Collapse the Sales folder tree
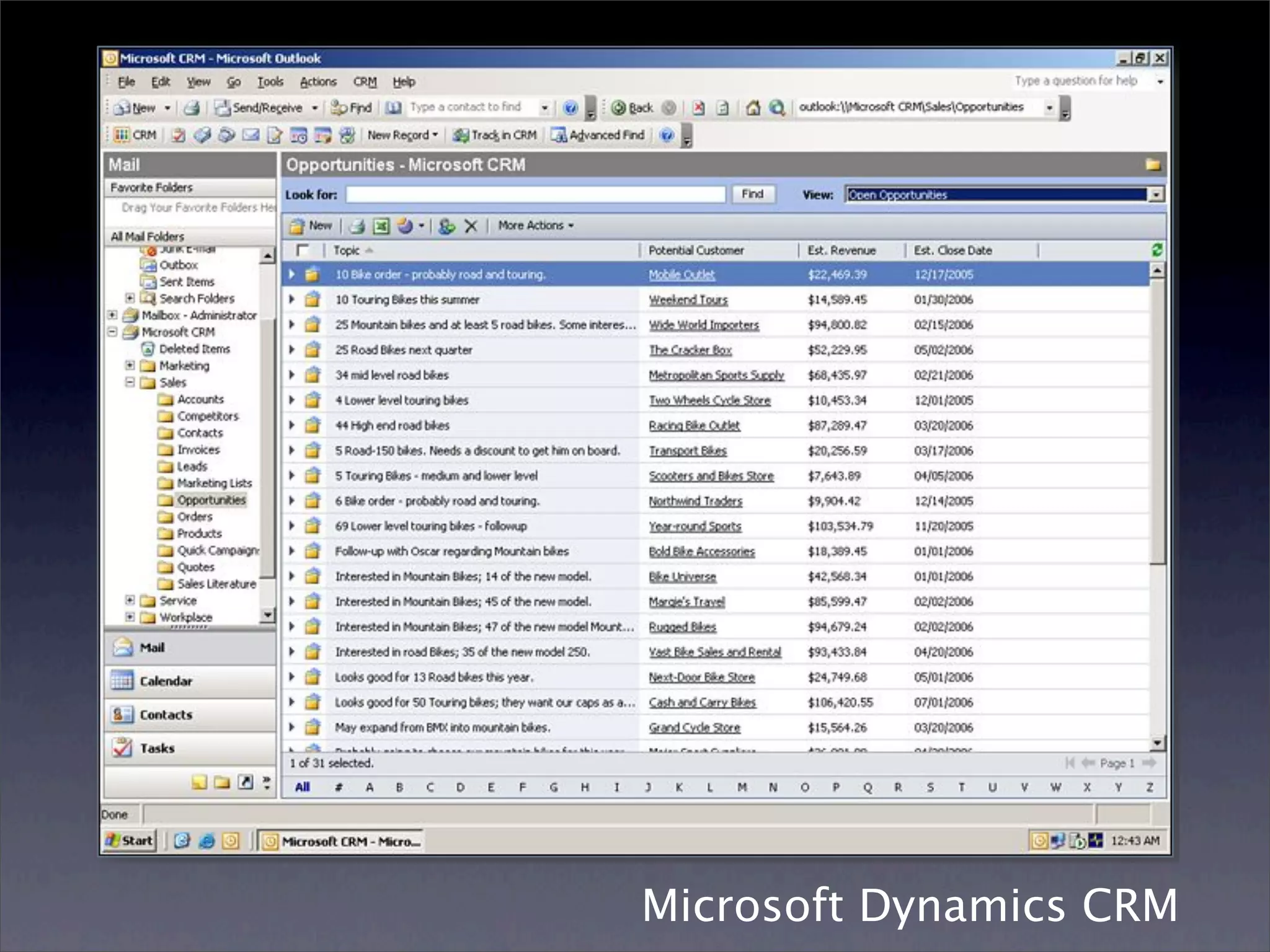This screenshot has width=1270, height=952. (130, 382)
